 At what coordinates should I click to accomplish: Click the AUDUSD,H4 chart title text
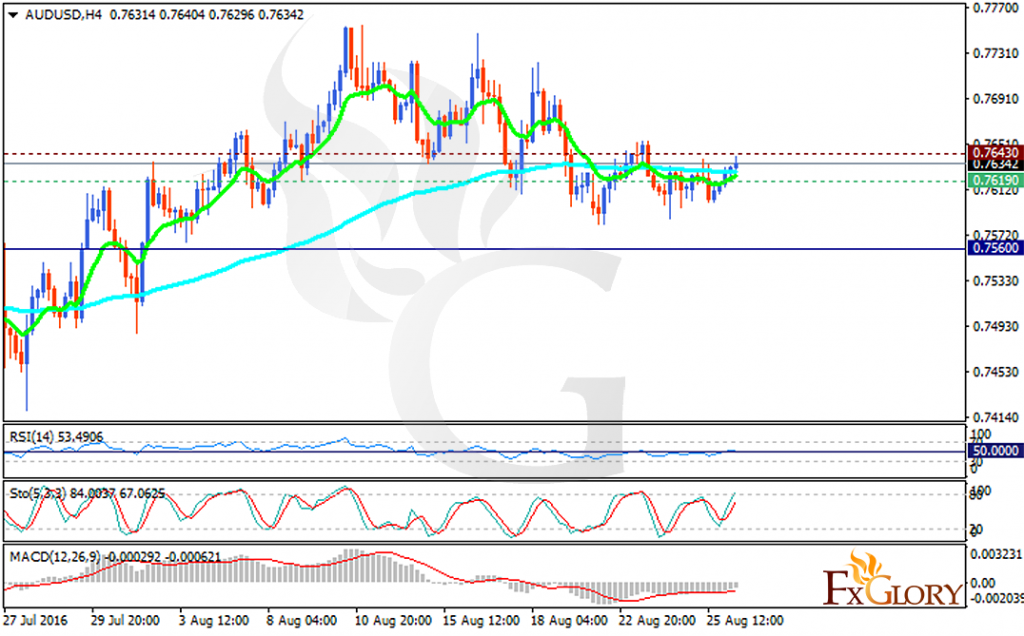63,14
